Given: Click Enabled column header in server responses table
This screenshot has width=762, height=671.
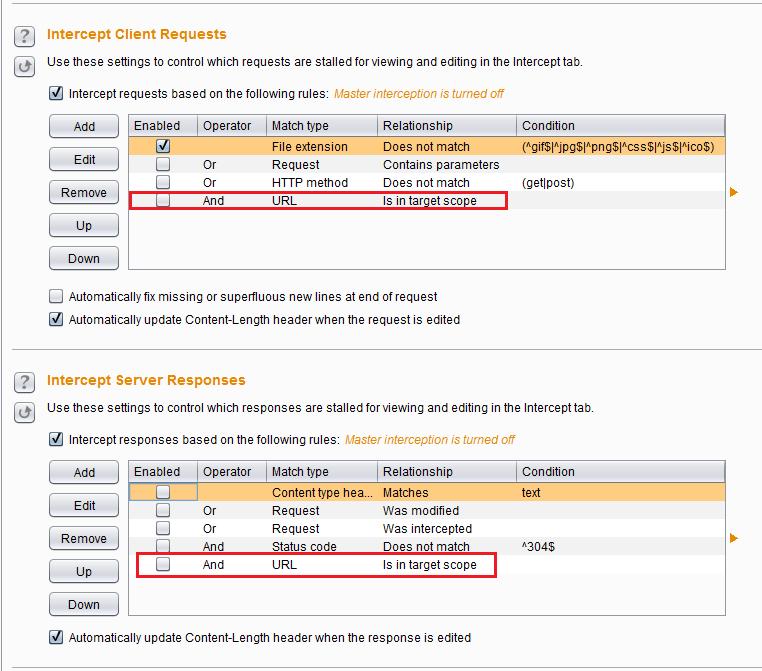Looking at the screenshot, I should click(163, 472).
